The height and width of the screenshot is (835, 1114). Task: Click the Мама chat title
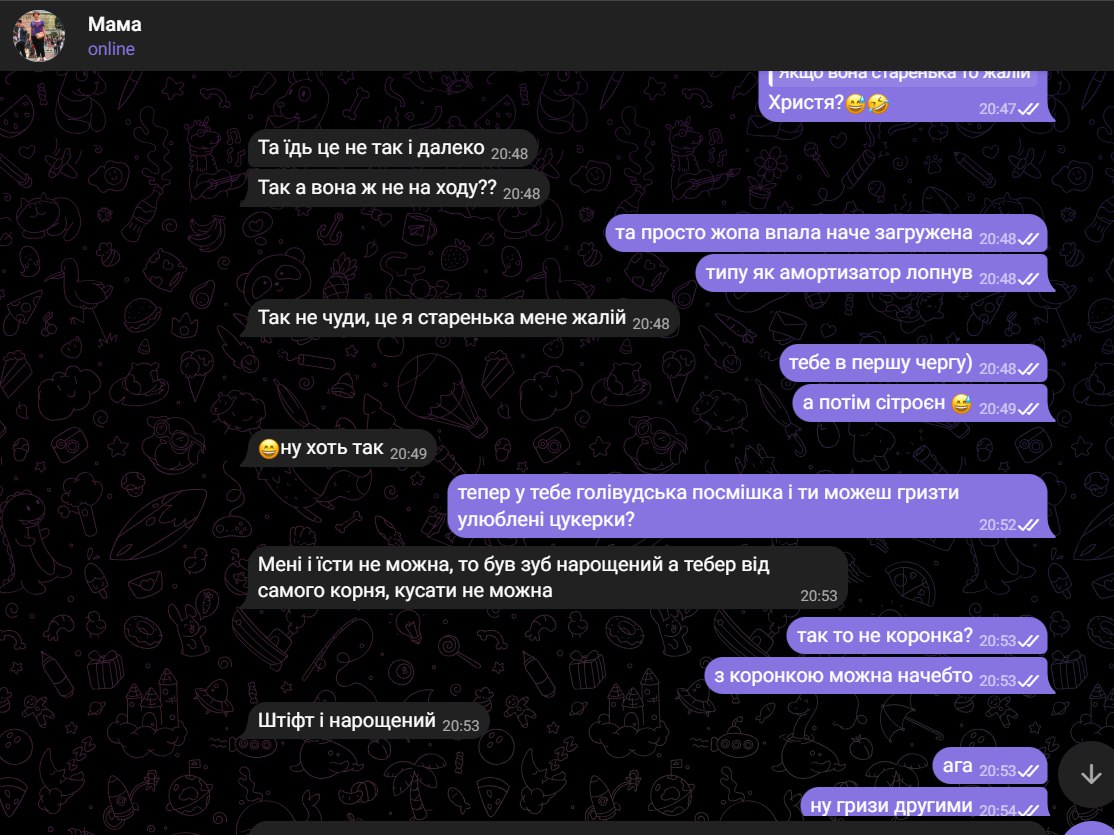click(x=114, y=24)
